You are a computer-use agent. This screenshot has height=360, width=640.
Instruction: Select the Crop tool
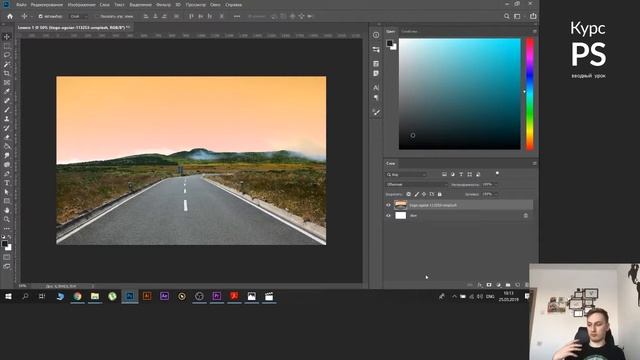[x=7, y=73]
